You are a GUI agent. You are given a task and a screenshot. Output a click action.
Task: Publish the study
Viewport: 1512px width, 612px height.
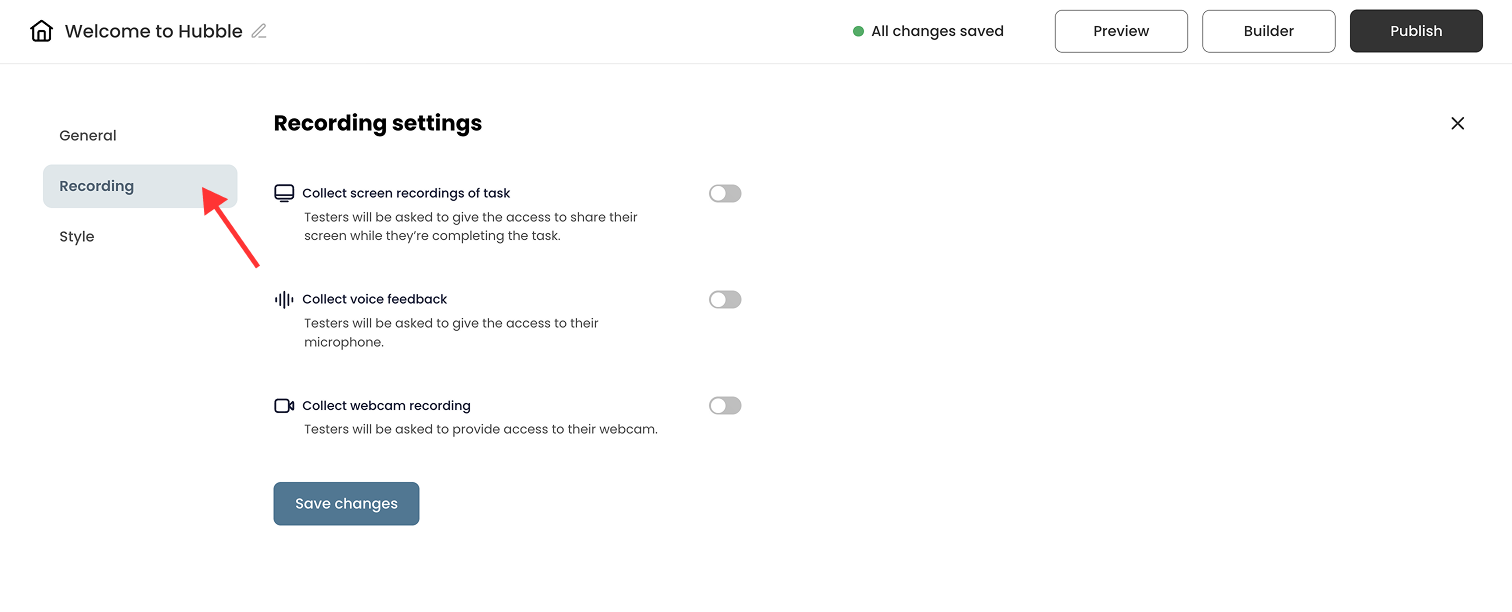(x=1416, y=31)
